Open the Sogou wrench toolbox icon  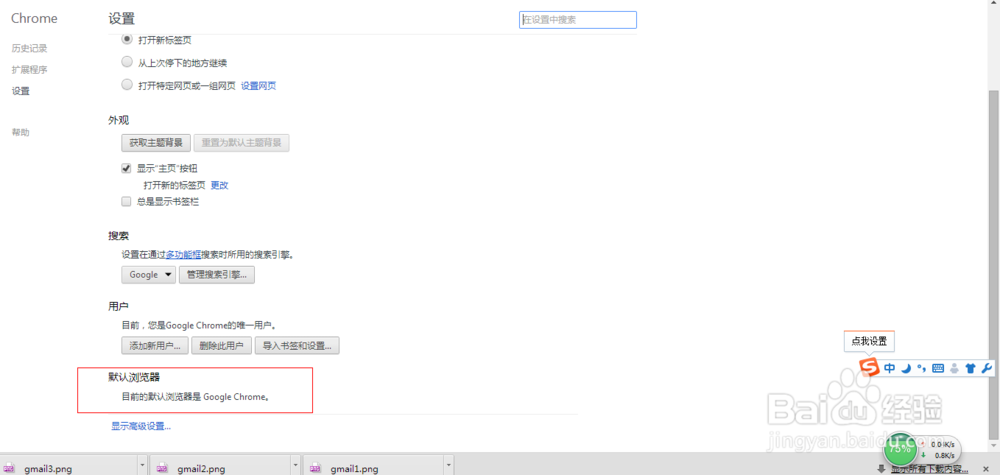click(x=986, y=368)
